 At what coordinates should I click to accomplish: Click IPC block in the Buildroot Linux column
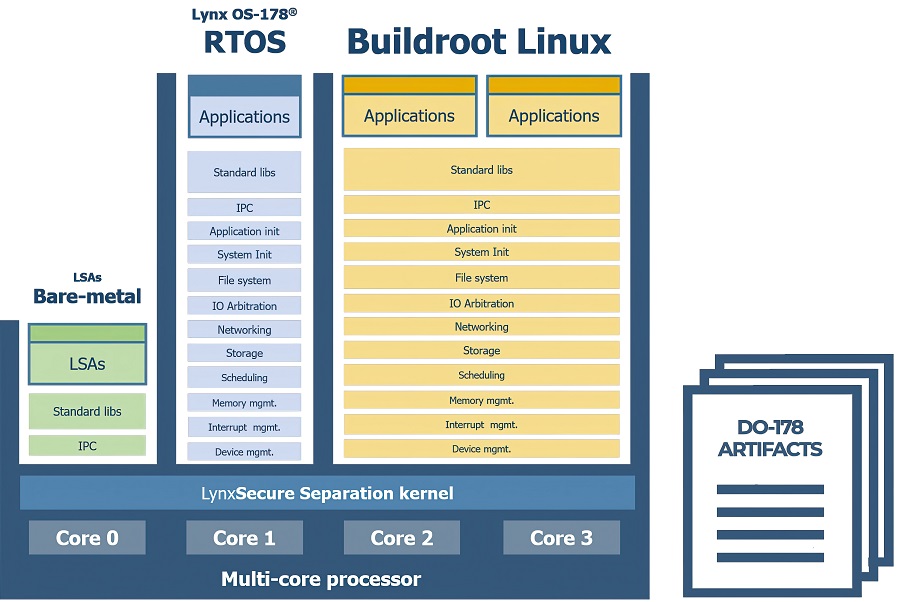pyautogui.click(x=482, y=205)
